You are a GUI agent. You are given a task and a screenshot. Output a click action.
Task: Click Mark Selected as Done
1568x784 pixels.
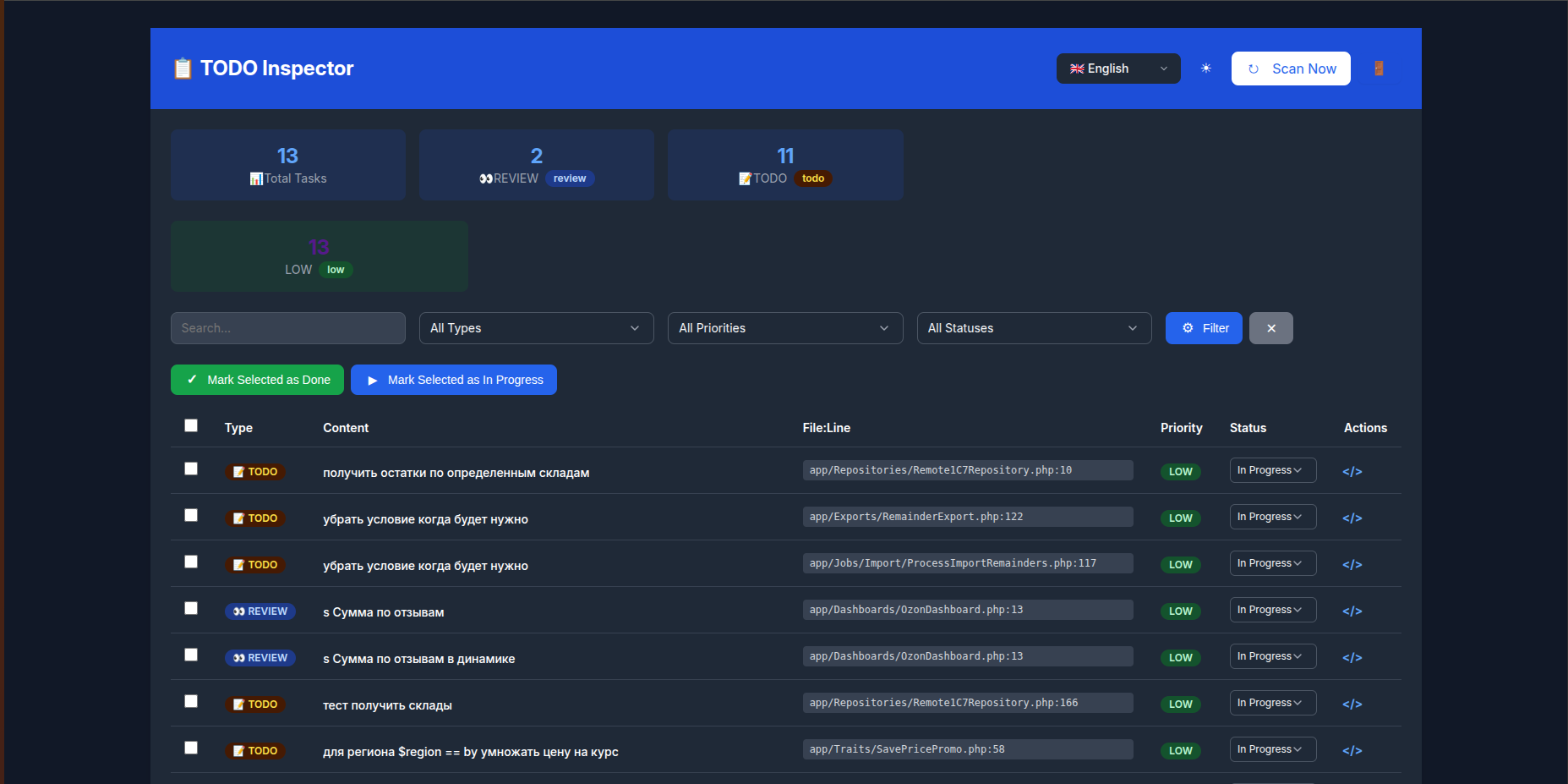257,380
